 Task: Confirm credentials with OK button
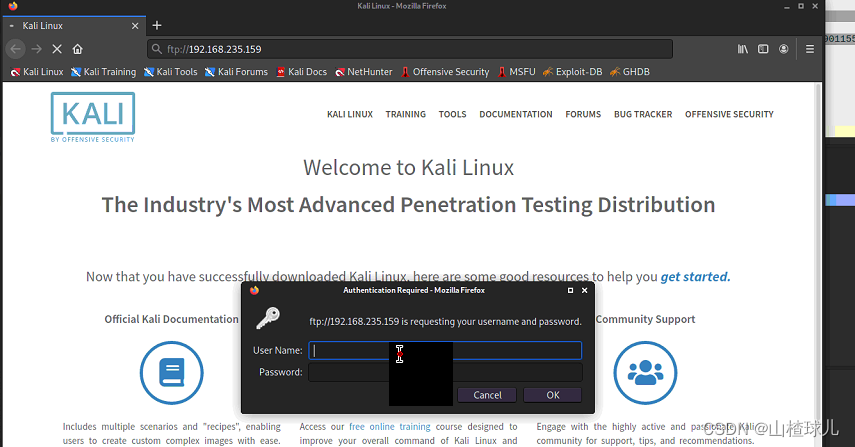[x=552, y=395]
